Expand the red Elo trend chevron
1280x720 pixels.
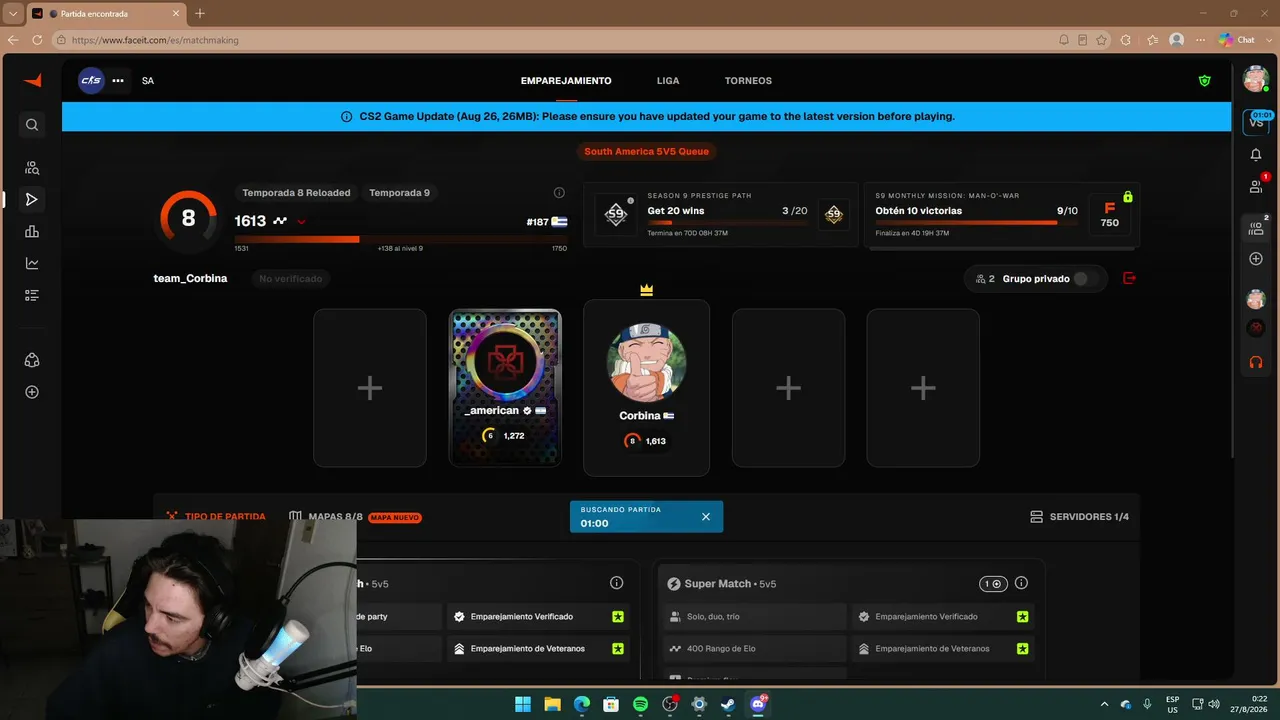click(301, 222)
